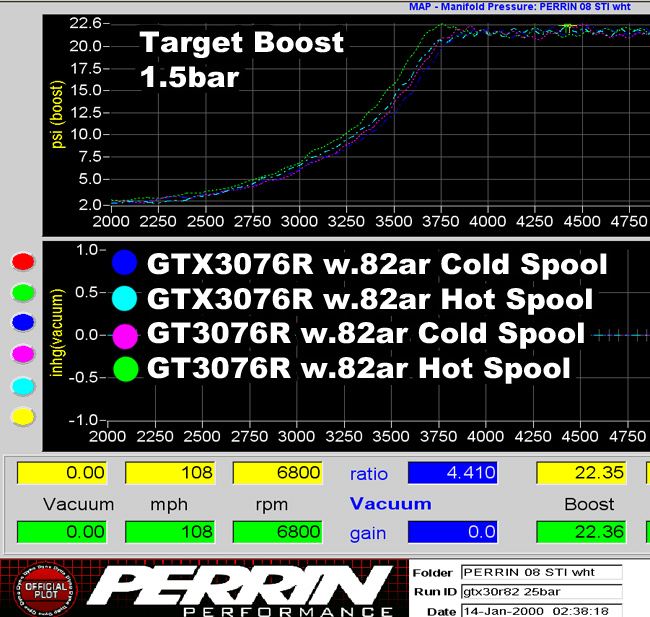Click the green Vacuum value field 0.00

click(x=62, y=532)
